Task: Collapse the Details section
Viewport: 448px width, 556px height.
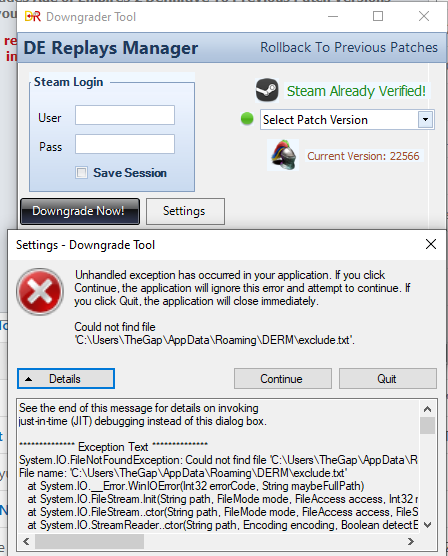Action: click(x=66, y=379)
